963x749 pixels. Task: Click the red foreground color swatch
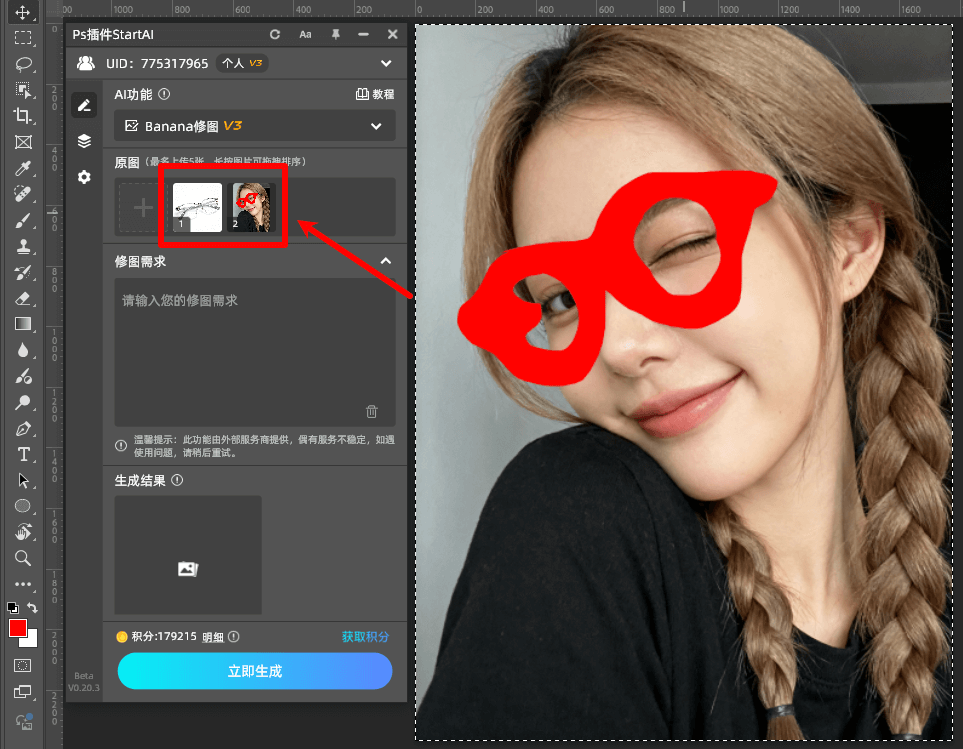17,628
